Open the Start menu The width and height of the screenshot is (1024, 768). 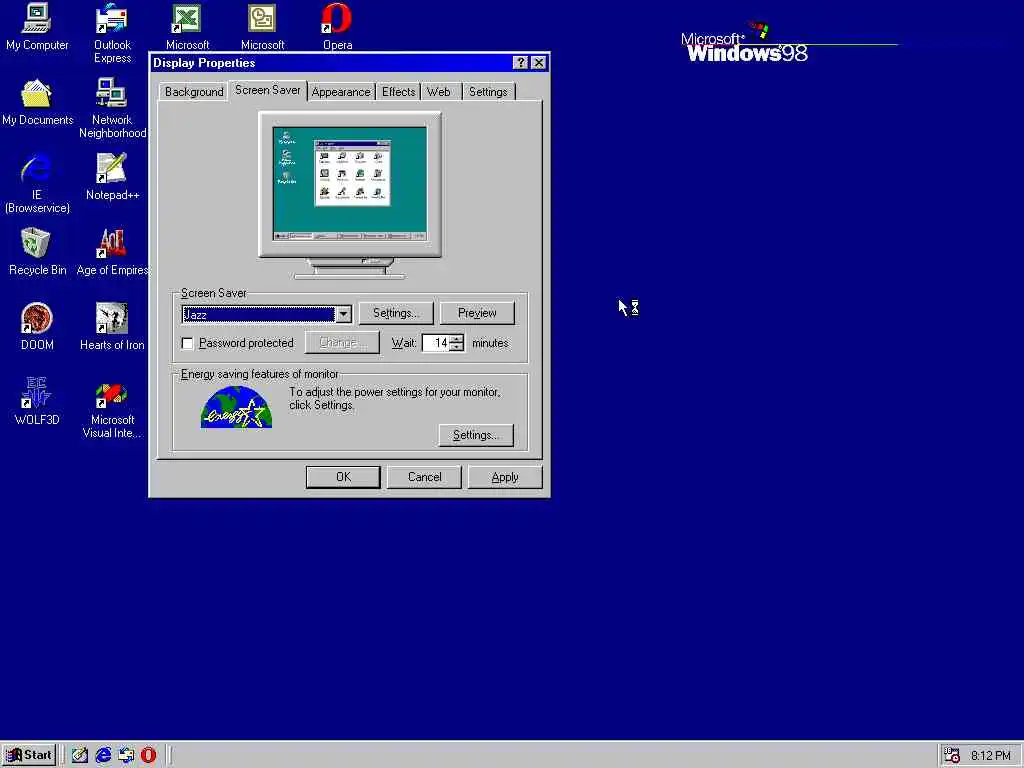(29, 755)
